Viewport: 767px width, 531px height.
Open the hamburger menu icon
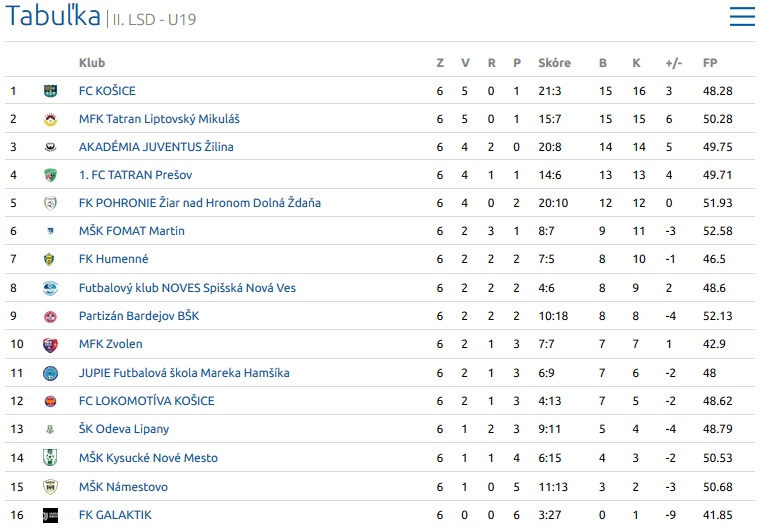(x=742, y=16)
